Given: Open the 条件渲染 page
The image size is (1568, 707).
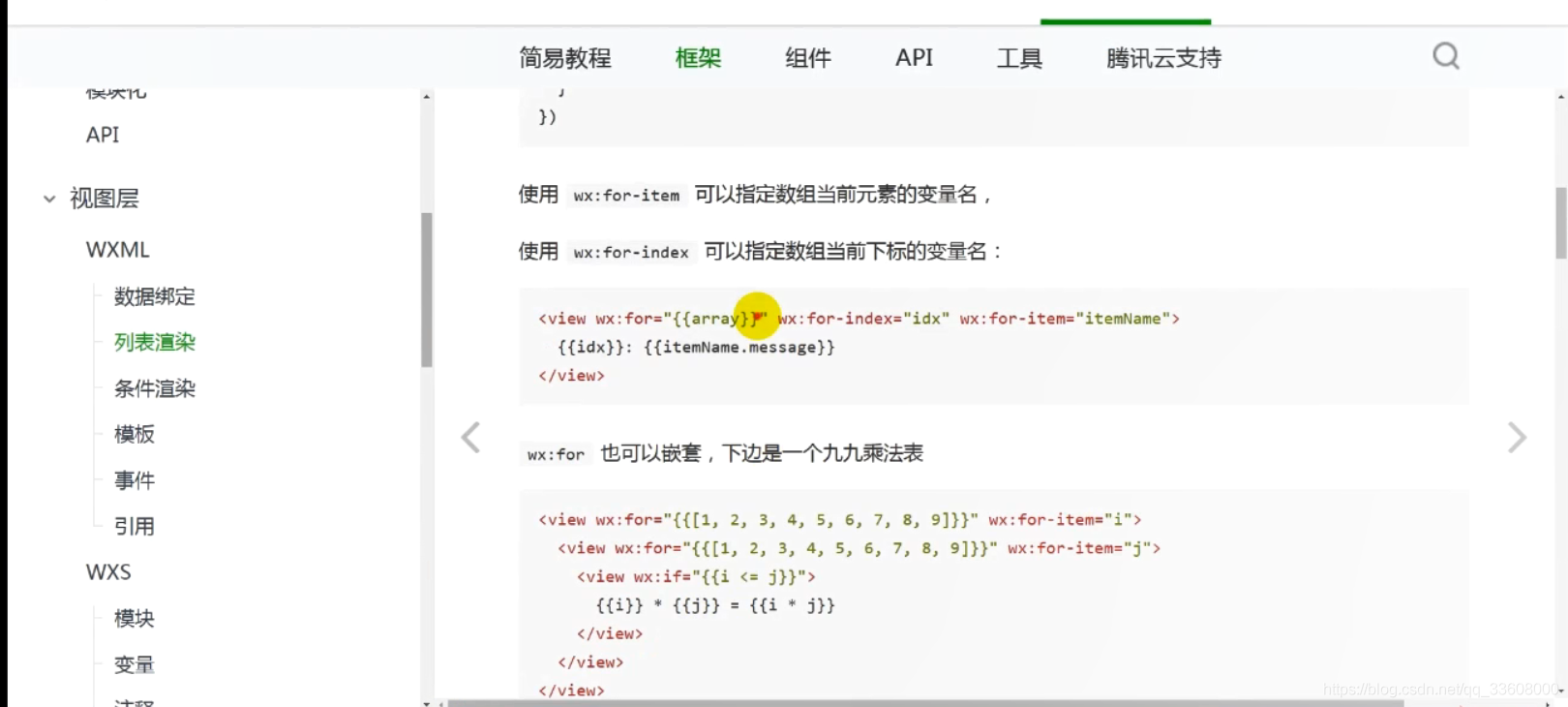Looking at the screenshot, I should (155, 388).
